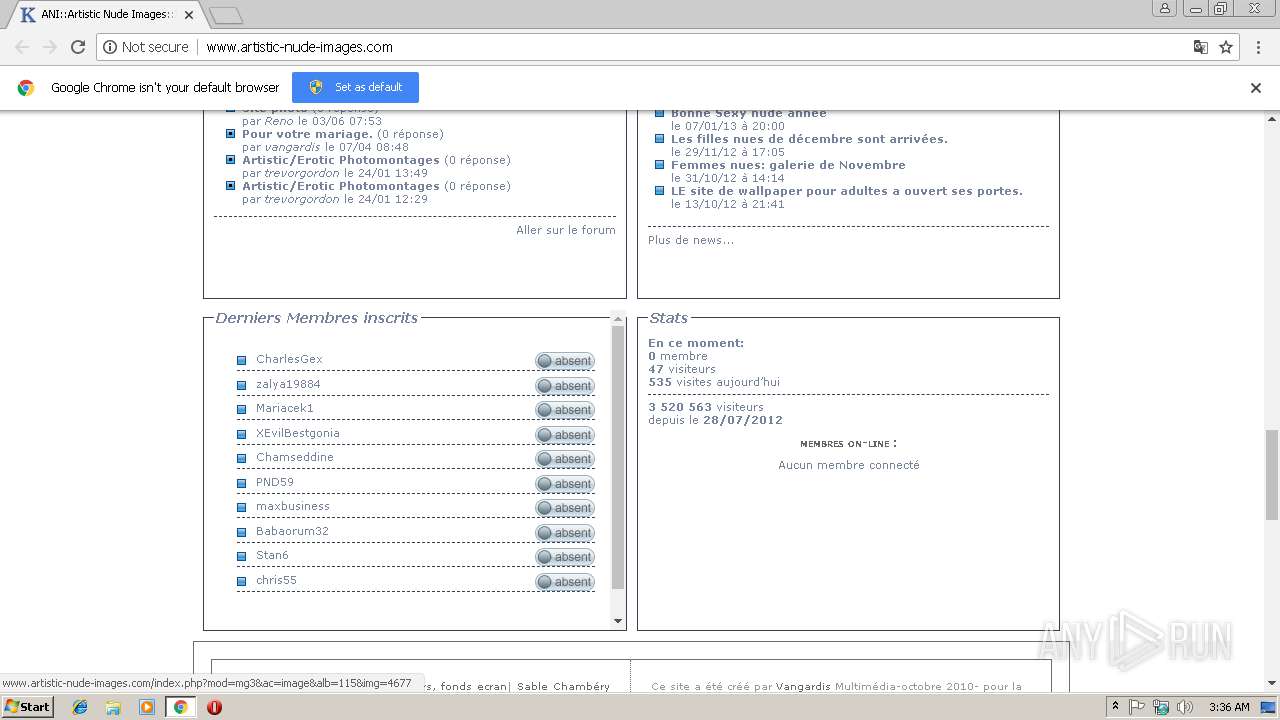The image size is (1280, 720).
Task: Click the absent status badge for chris55
Action: [x=565, y=582]
